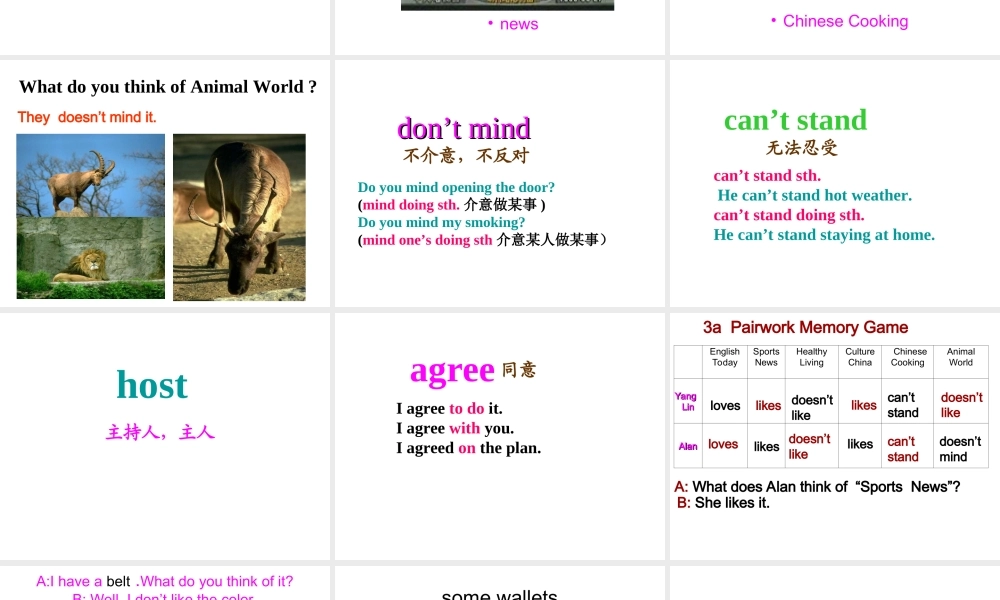
Task: Select the red "They doesn't mind it." text
Action: (87, 117)
